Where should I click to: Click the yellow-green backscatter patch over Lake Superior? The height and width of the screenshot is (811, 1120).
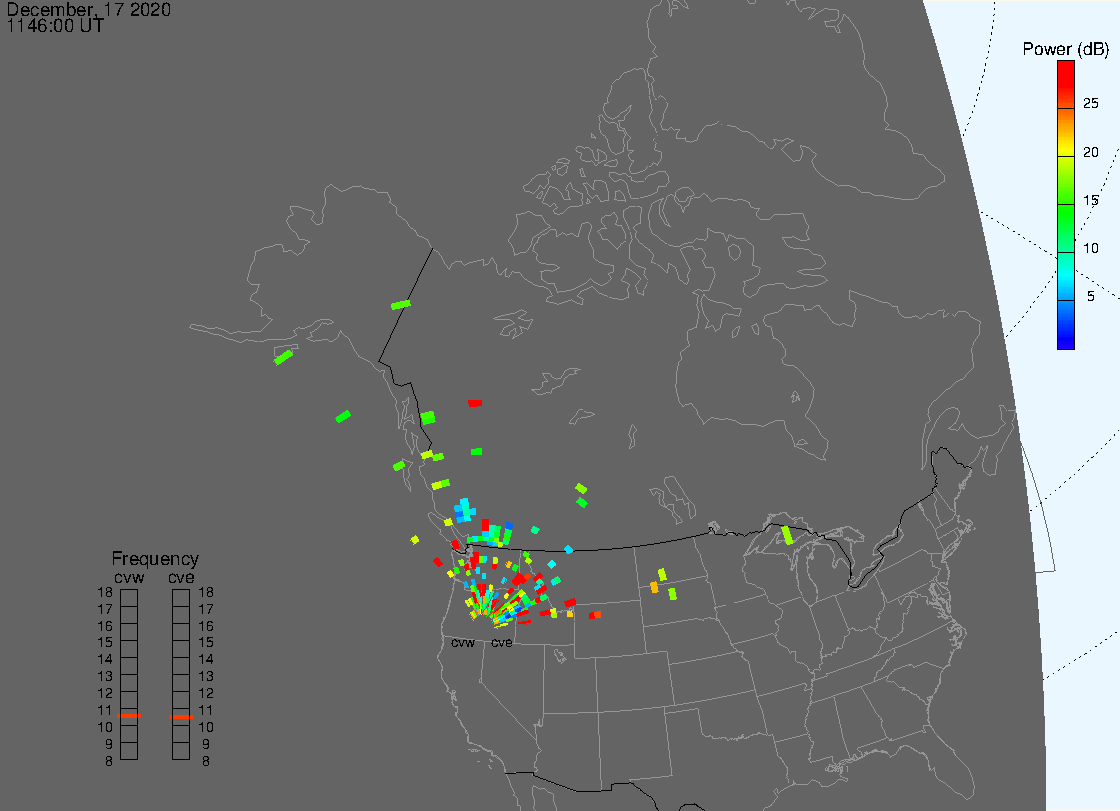(787, 535)
